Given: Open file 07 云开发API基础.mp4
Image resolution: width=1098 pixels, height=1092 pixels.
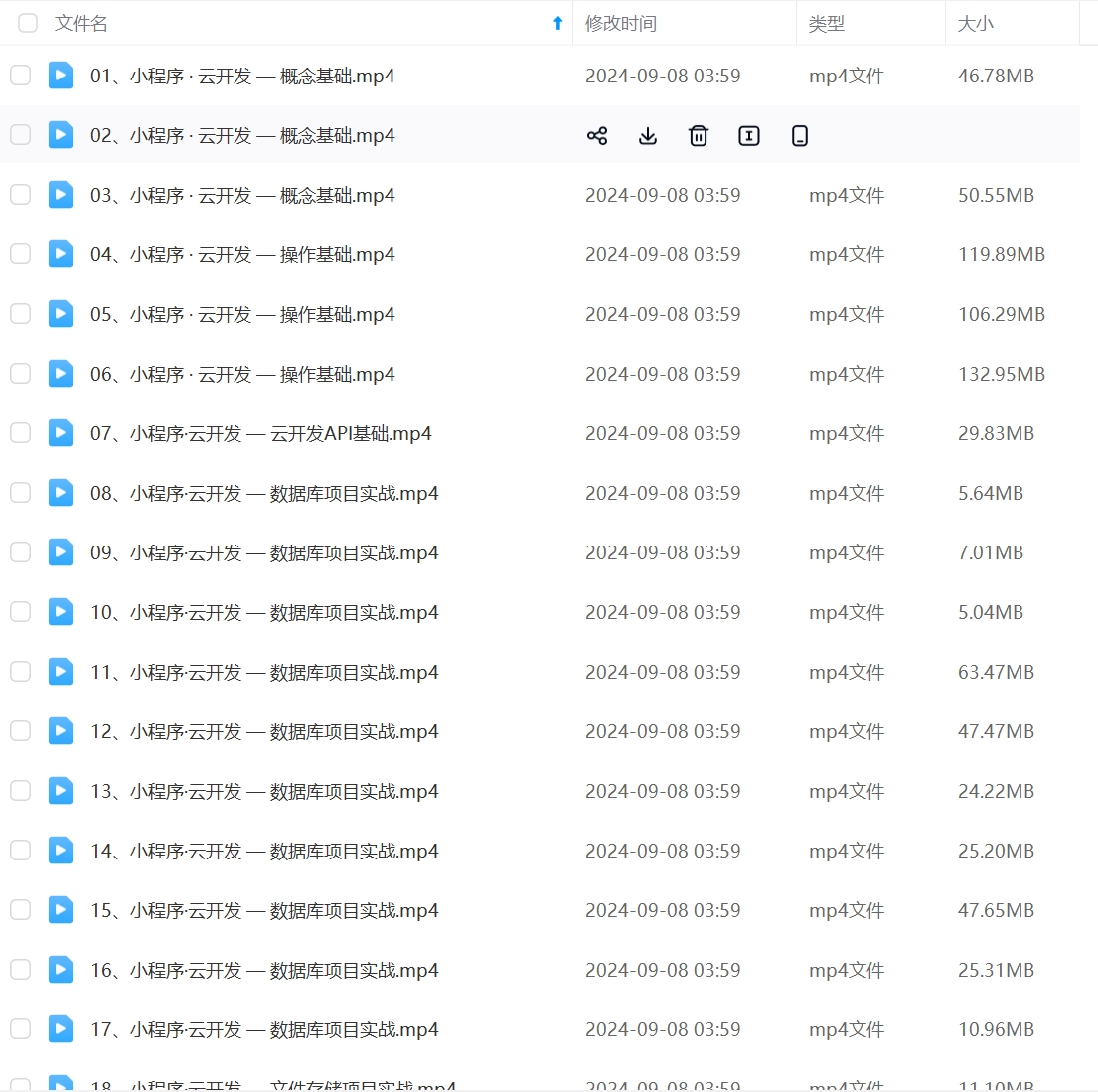Looking at the screenshot, I should tap(260, 433).
